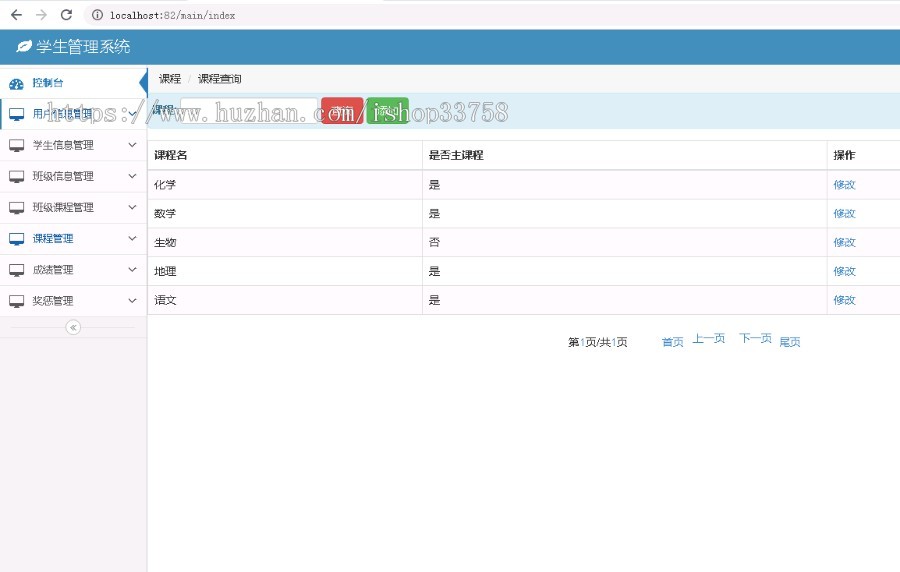
Task: Select the 数学 course name cell
Action: tap(285, 213)
